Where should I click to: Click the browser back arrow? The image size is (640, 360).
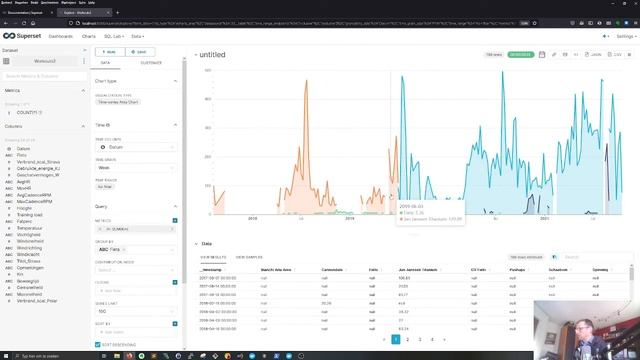6,23
